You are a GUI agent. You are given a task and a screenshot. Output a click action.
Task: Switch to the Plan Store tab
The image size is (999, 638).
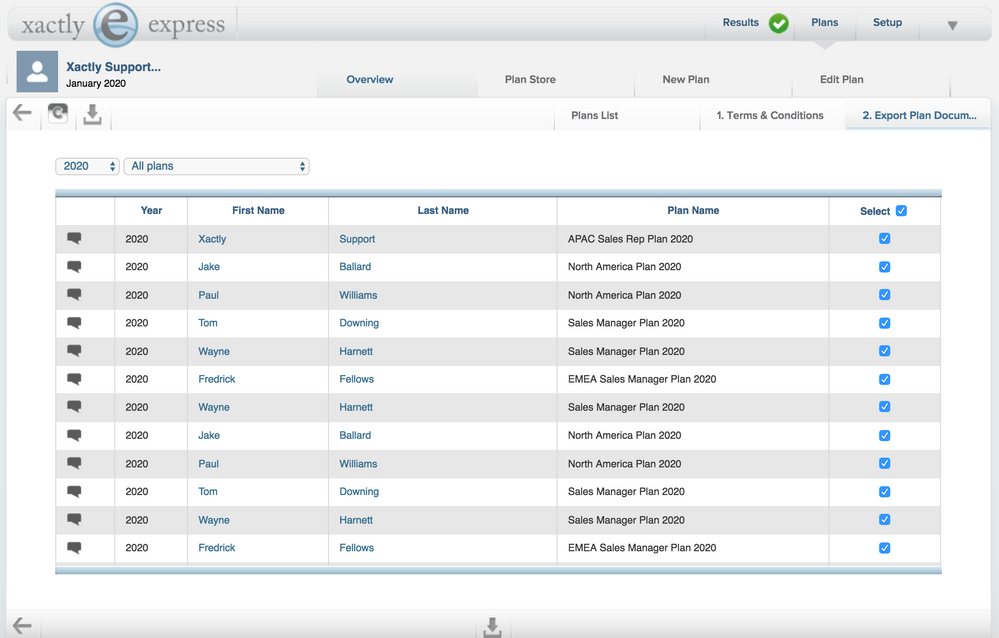530,80
